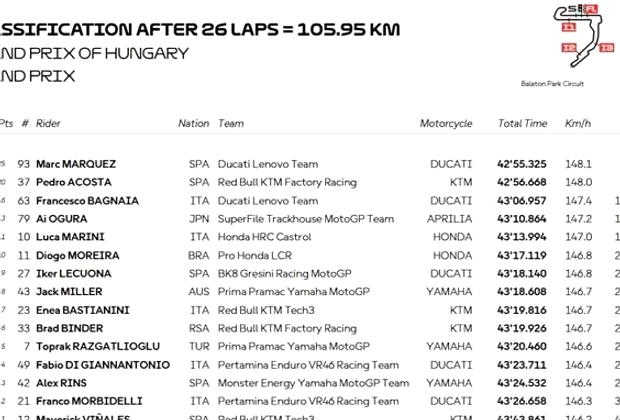The width and height of the screenshot is (620, 420).
Task: Click the Total Time column header
Action: click(522, 123)
